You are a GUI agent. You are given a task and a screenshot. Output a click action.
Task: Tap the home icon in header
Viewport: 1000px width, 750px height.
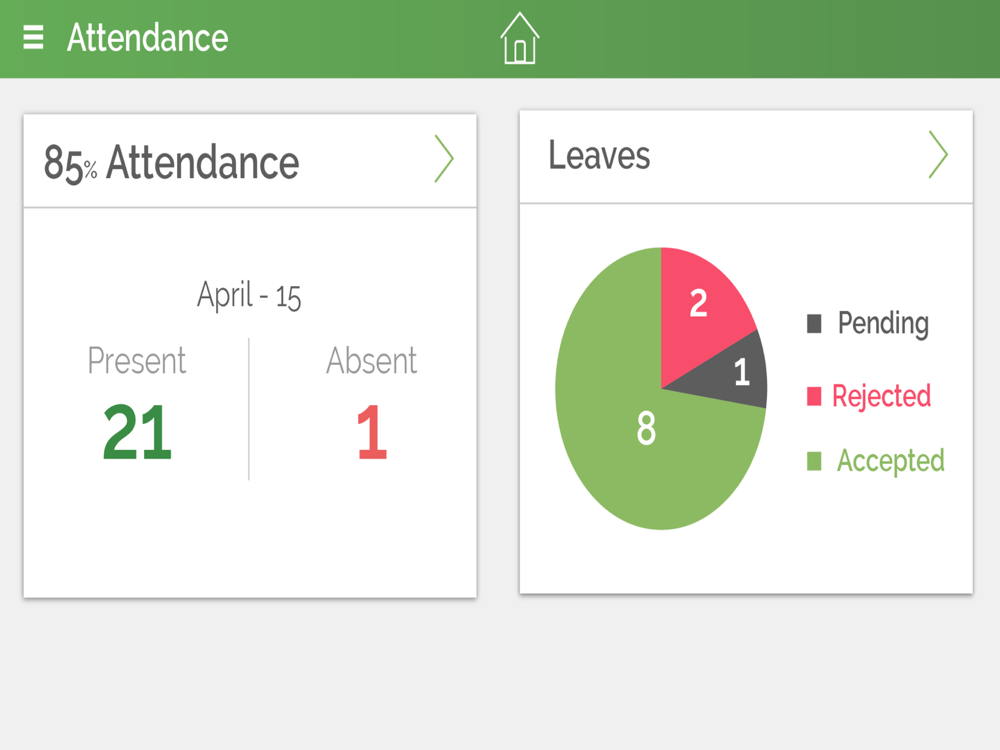pyautogui.click(x=520, y=38)
